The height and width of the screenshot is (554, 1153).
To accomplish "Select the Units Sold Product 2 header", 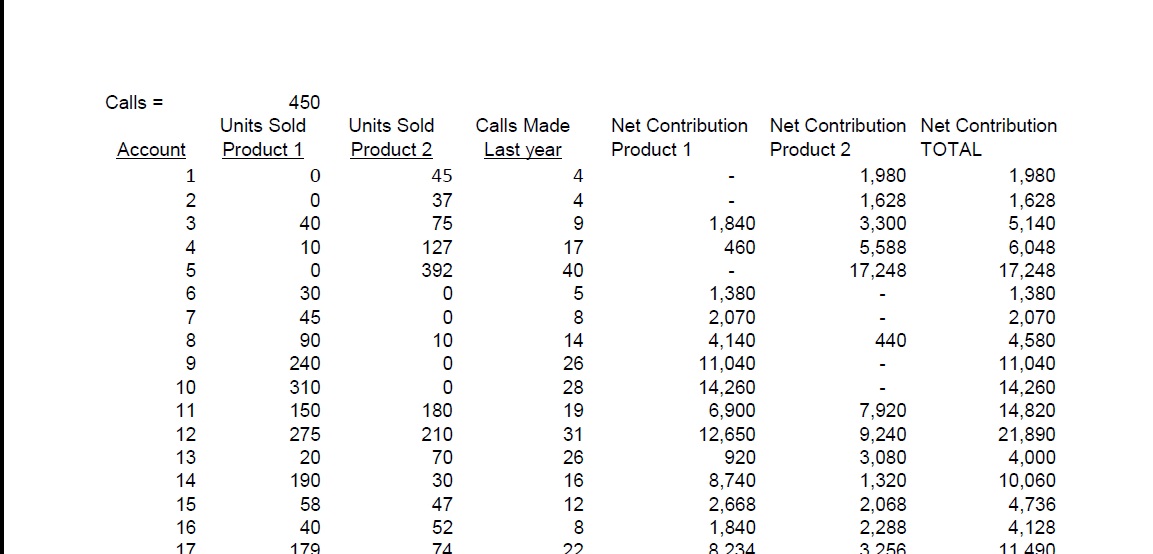I will coord(391,138).
